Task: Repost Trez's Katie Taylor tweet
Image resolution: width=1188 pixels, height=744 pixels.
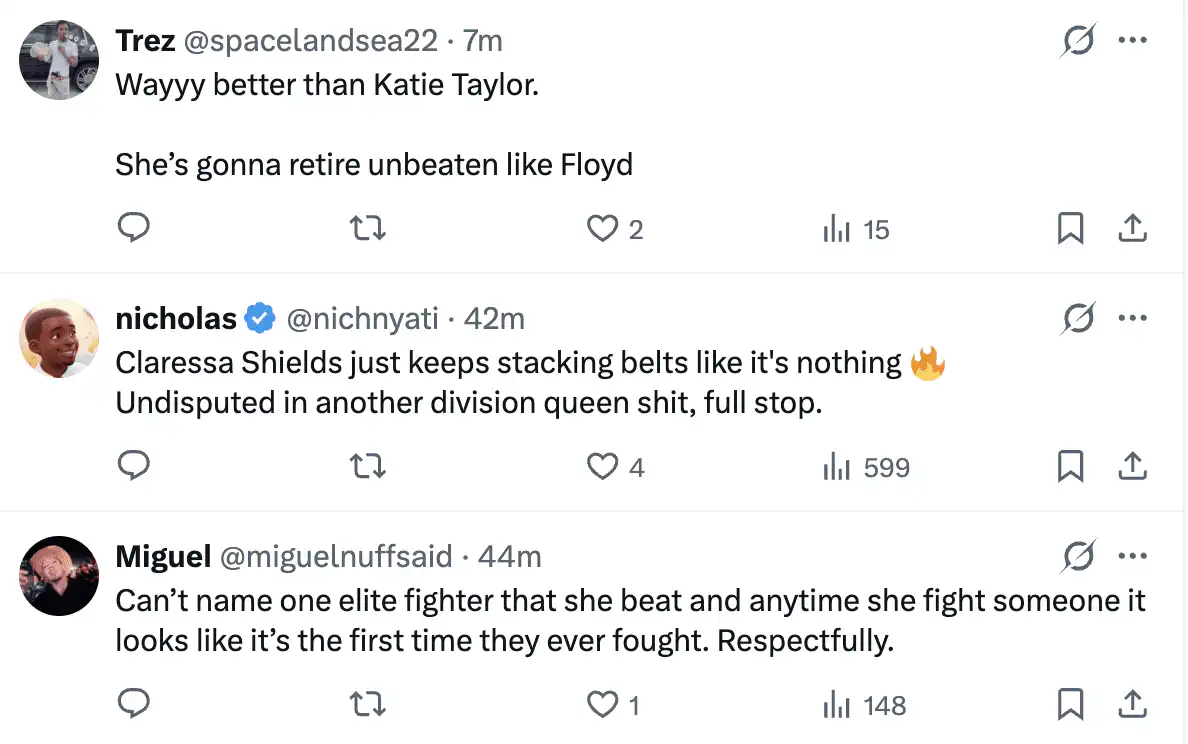Action: click(369, 229)
